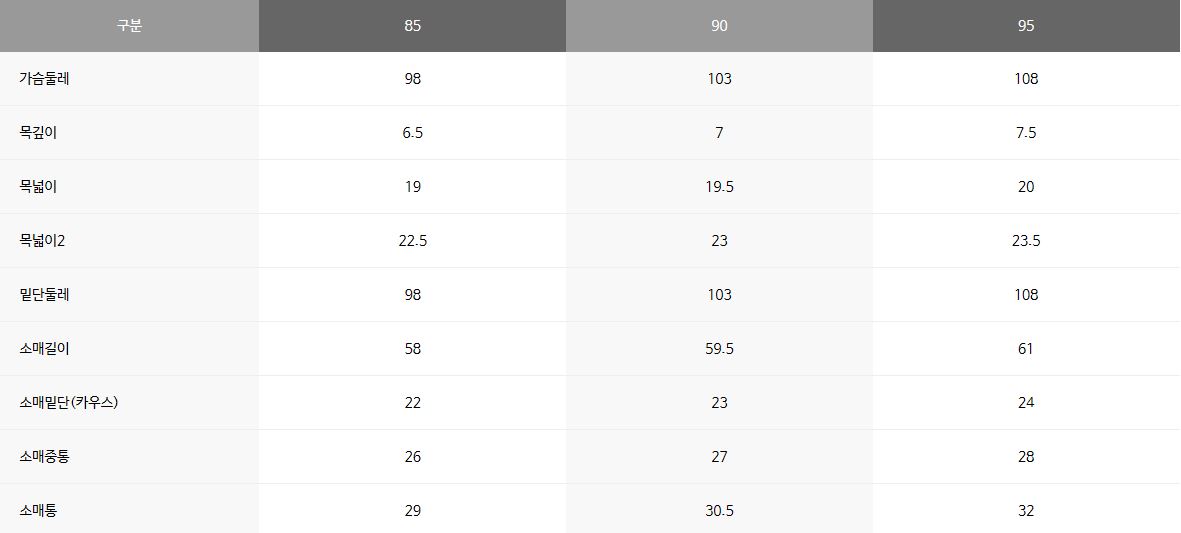Viewport: 1181px width, 533px height.
Task: Click 목넓이 value 19.5 for size 90
Action: click(719, 187)
